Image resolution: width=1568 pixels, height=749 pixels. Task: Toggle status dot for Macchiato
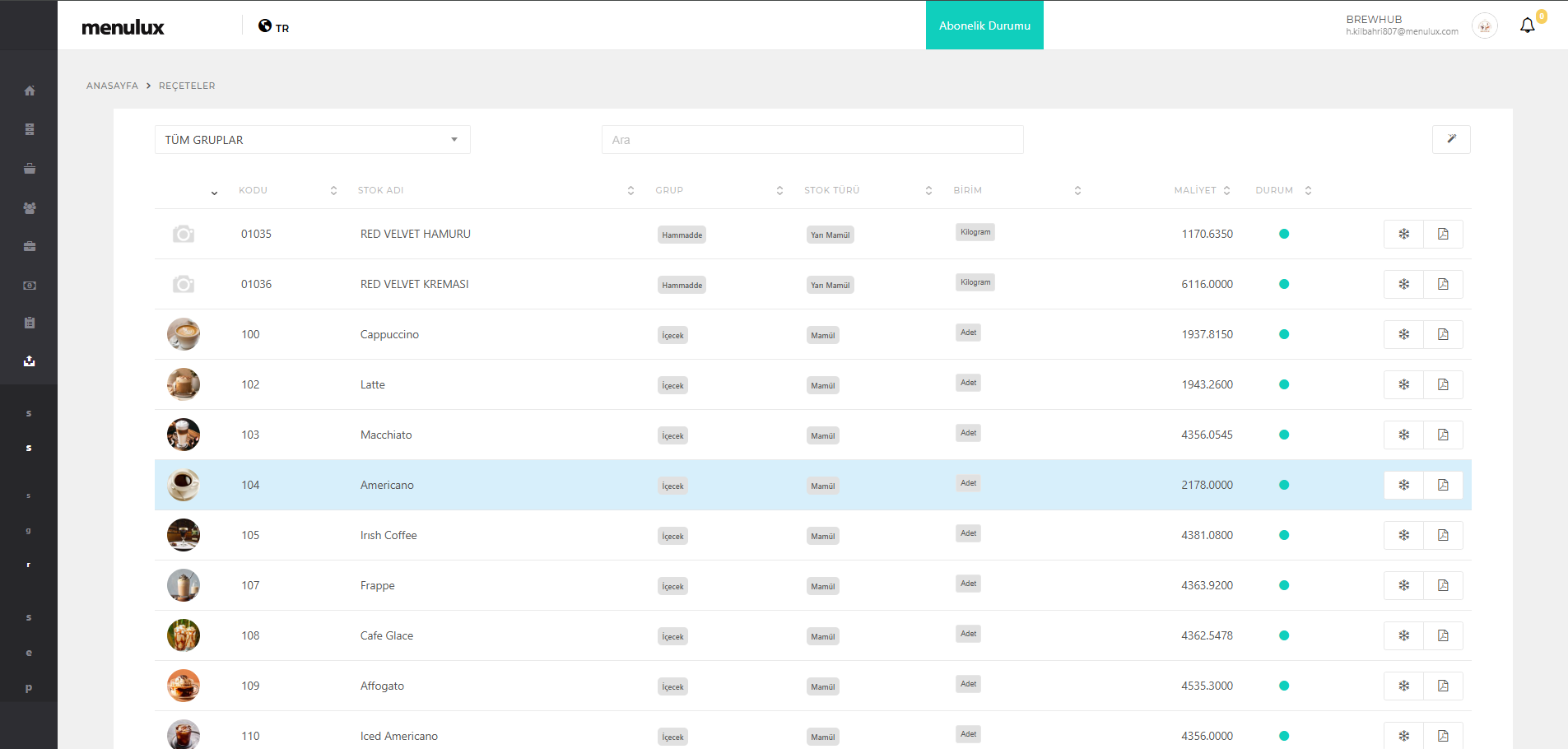(1283, 435)
